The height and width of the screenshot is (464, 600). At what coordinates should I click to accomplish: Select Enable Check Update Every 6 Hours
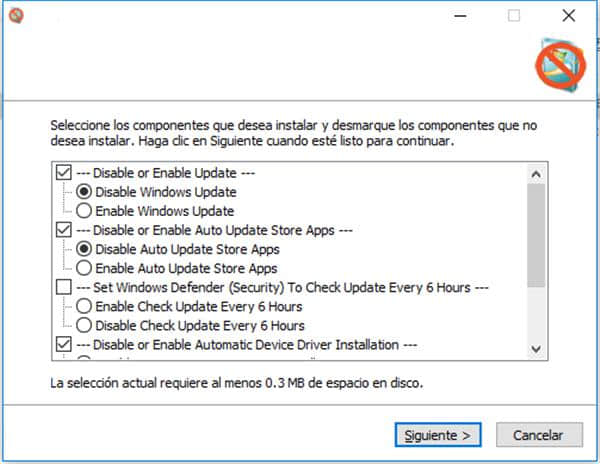pyautogui.click(x=84, y=307)
